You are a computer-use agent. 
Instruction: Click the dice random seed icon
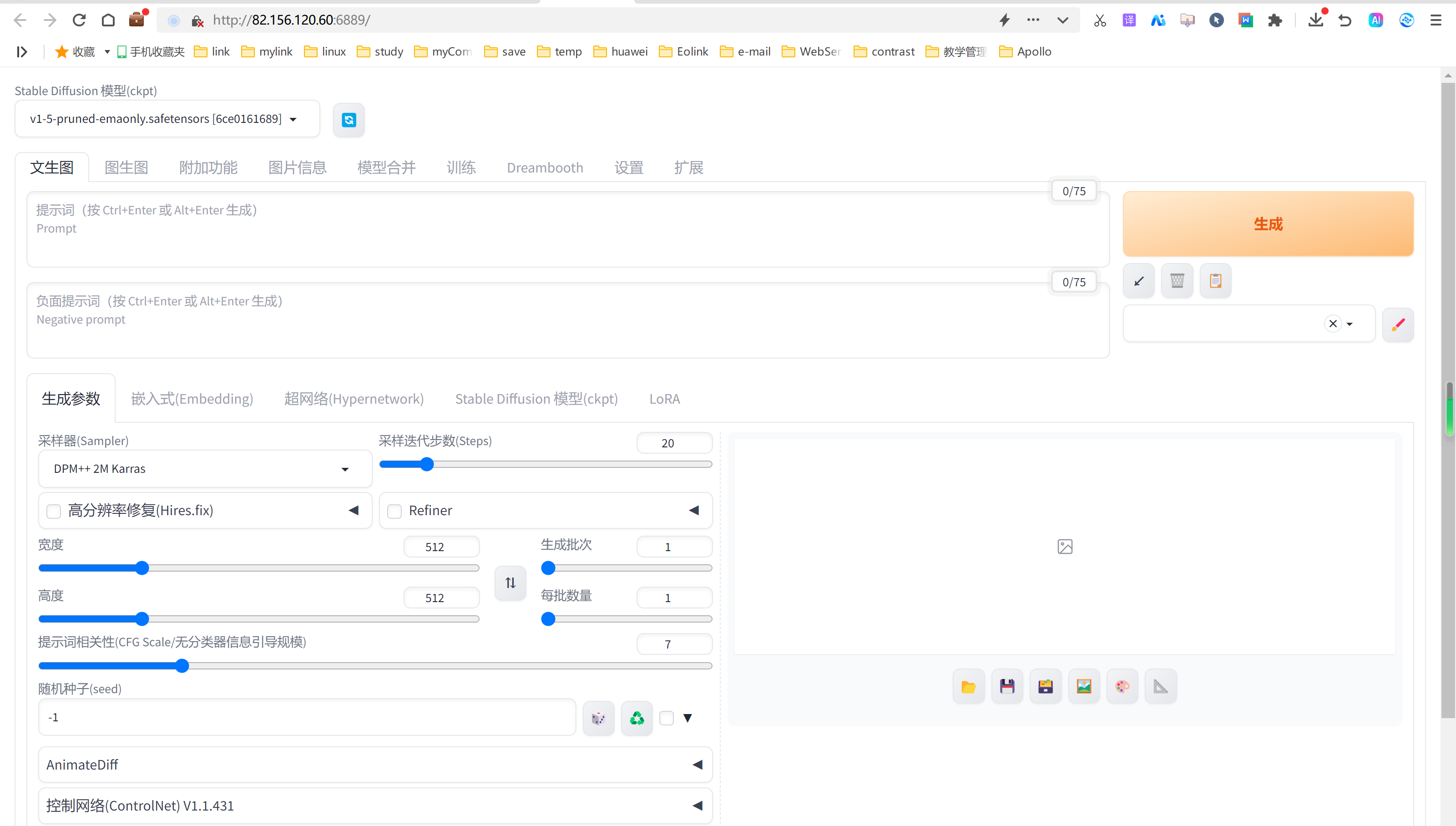598,718
